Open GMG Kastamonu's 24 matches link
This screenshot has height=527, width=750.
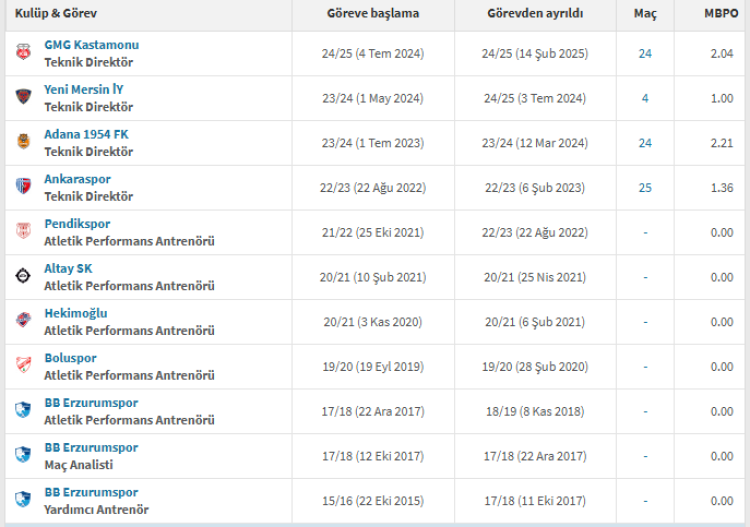[x=645, y=53]
